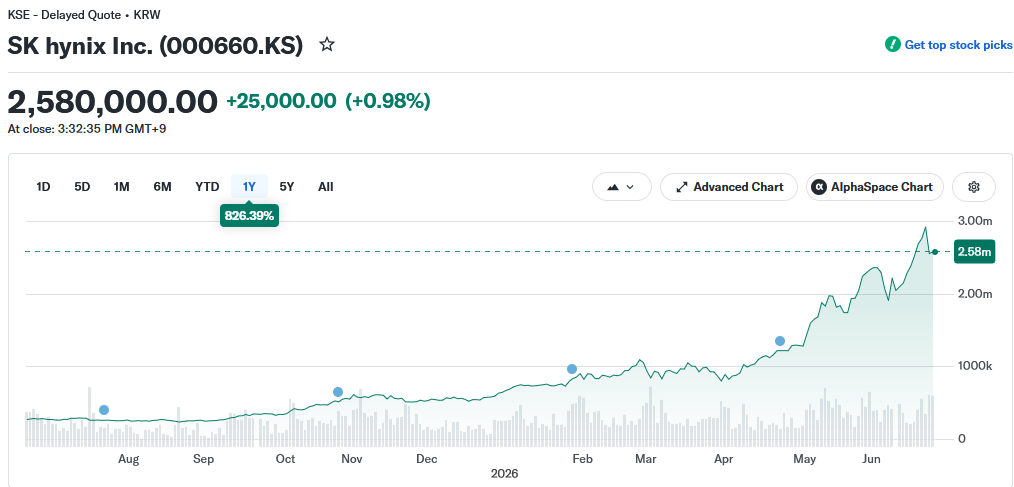Image resolution: width=1014 pixels, height=487 pixels.
Task: Open the Advanced Chart button
Action: pyautogui.click(x=729, y=187)
